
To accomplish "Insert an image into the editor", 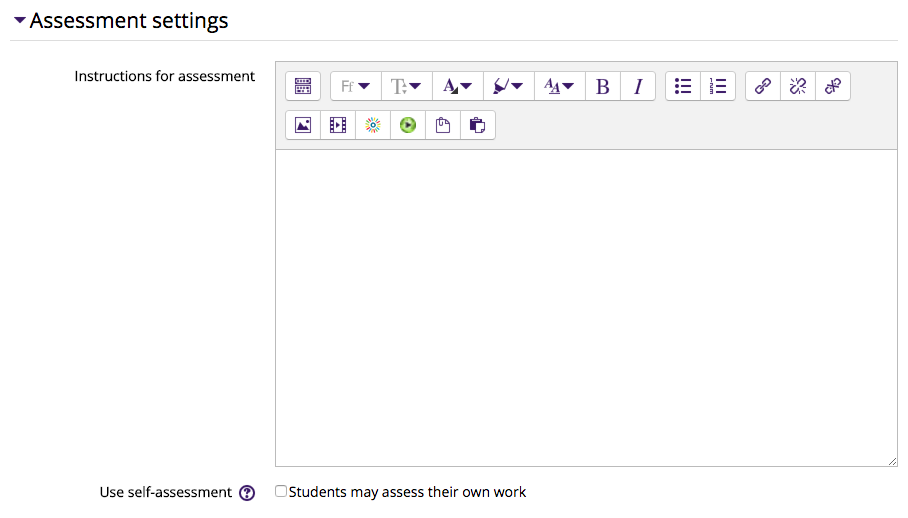I will coord(303,125).
